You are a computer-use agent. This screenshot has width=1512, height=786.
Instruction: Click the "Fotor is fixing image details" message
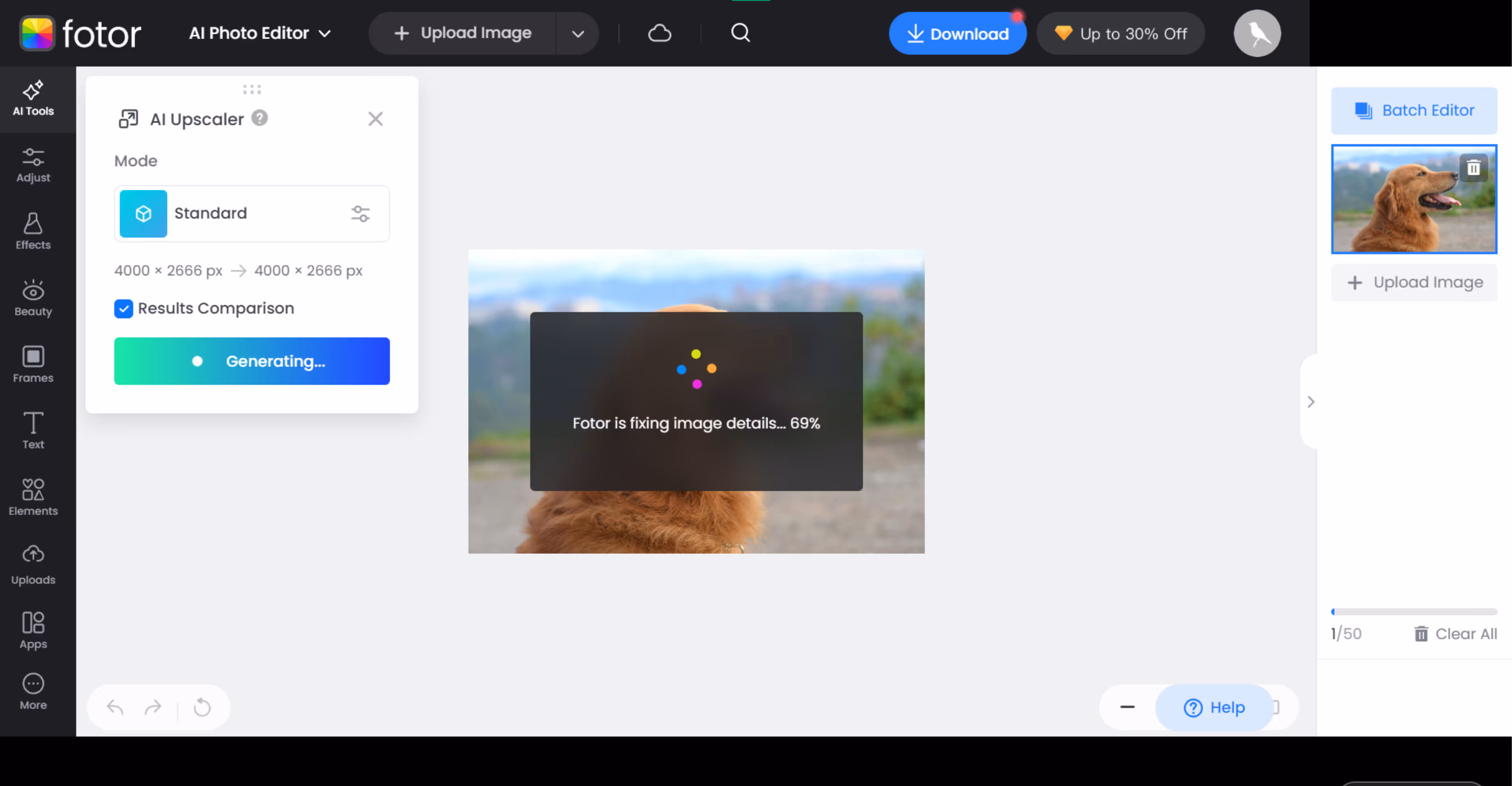(x=696, y=423)
